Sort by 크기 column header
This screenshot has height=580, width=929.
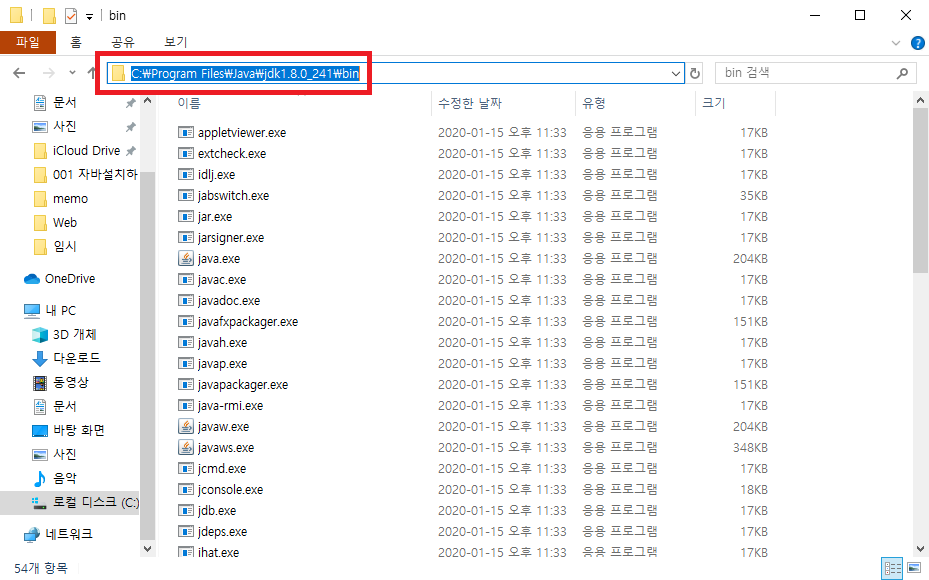click(x=713, y=103)
